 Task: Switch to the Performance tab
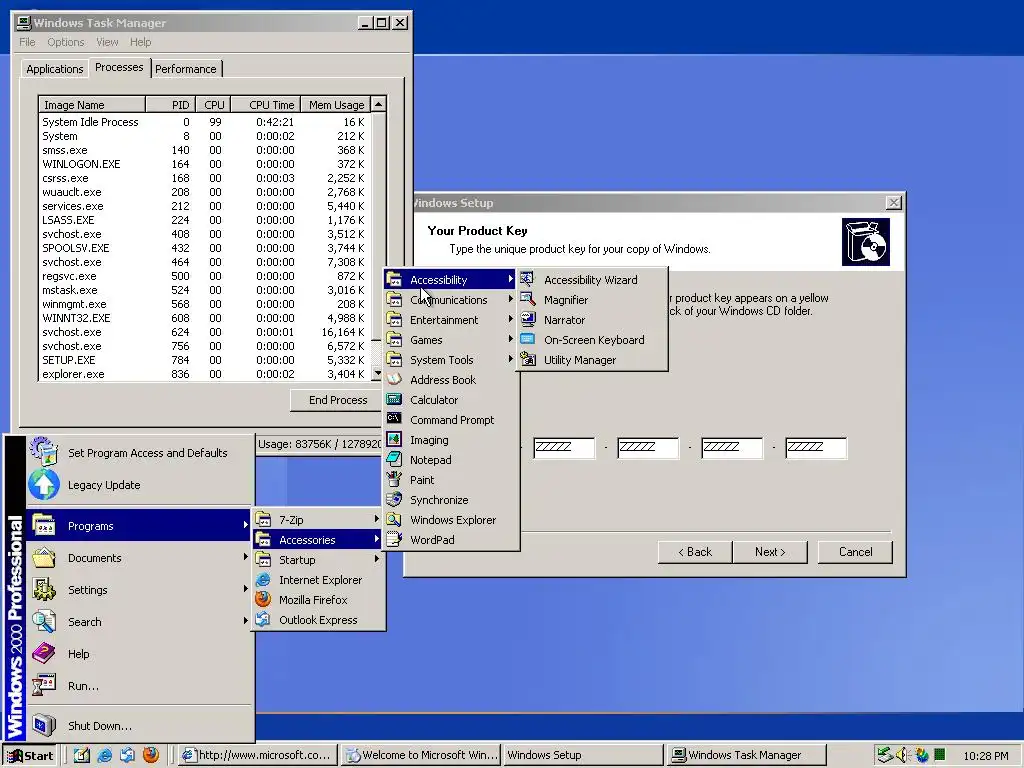coord(186,69)
